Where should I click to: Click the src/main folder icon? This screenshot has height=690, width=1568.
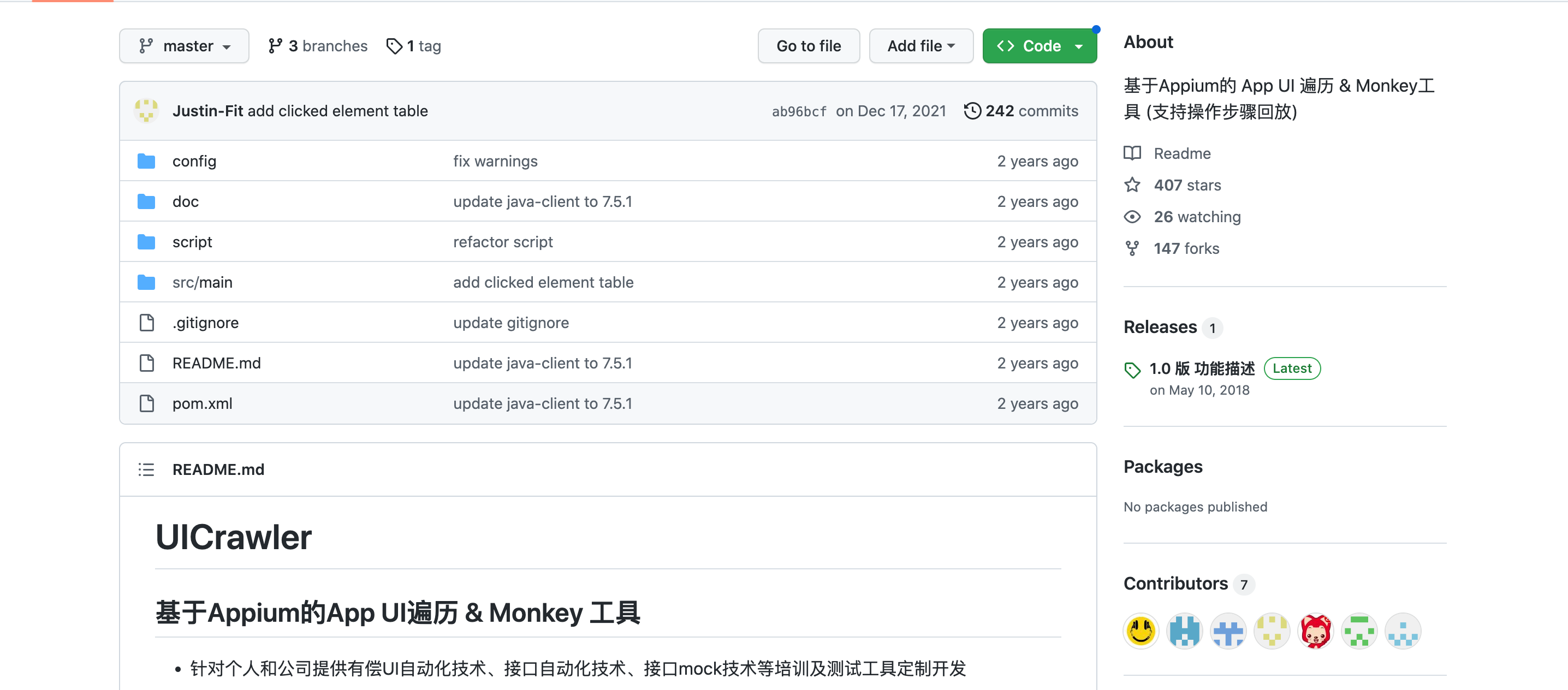(147, 282)
